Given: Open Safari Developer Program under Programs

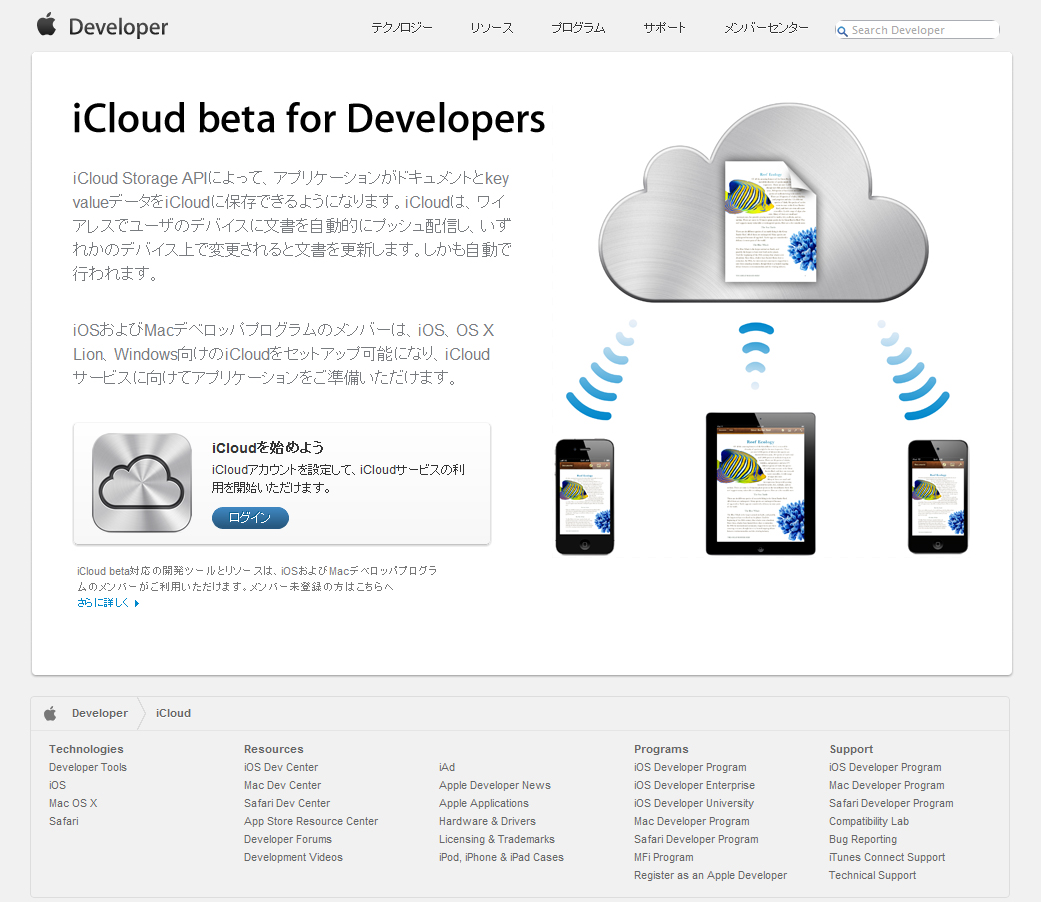Looking at the screenshot, I should point(696,839).
